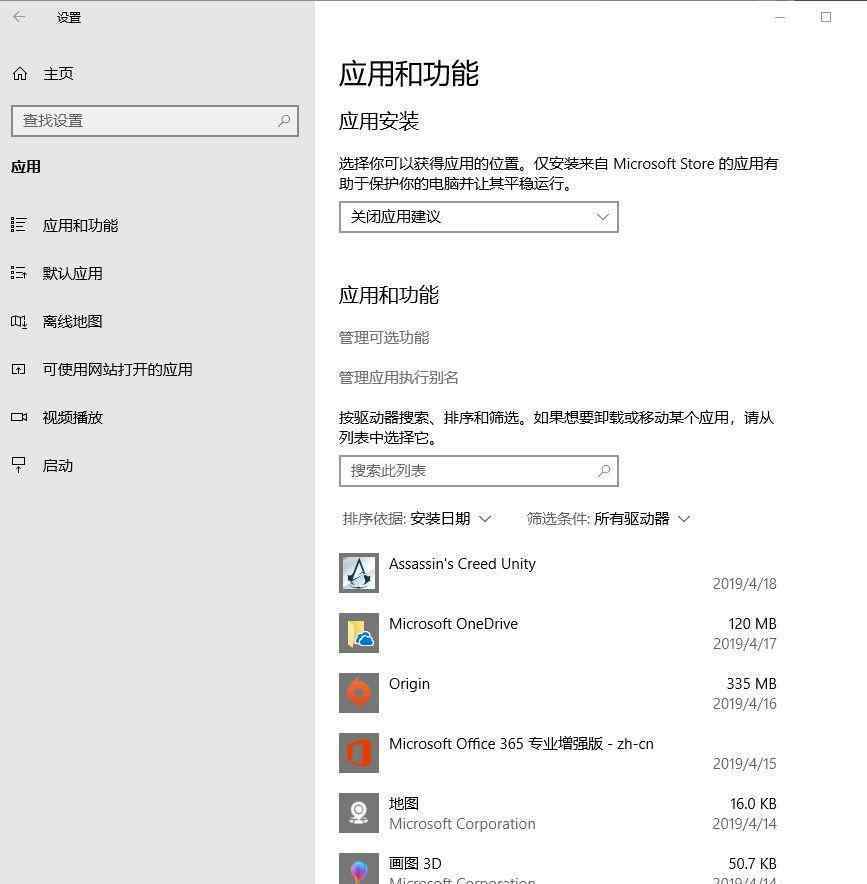The image size is (867, 884).
Task: Click the 2019/4/17 install date
Action: [x=745, y=644]
